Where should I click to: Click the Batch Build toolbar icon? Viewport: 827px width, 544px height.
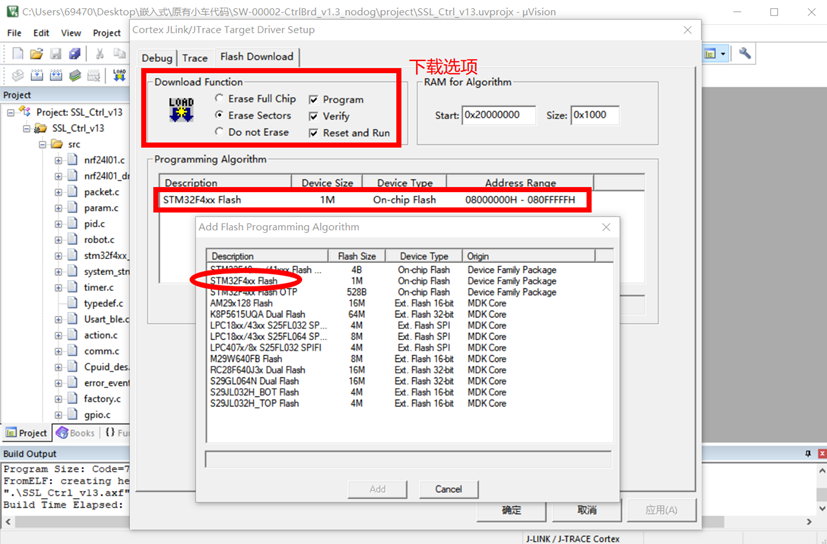[x=74, y=75]
